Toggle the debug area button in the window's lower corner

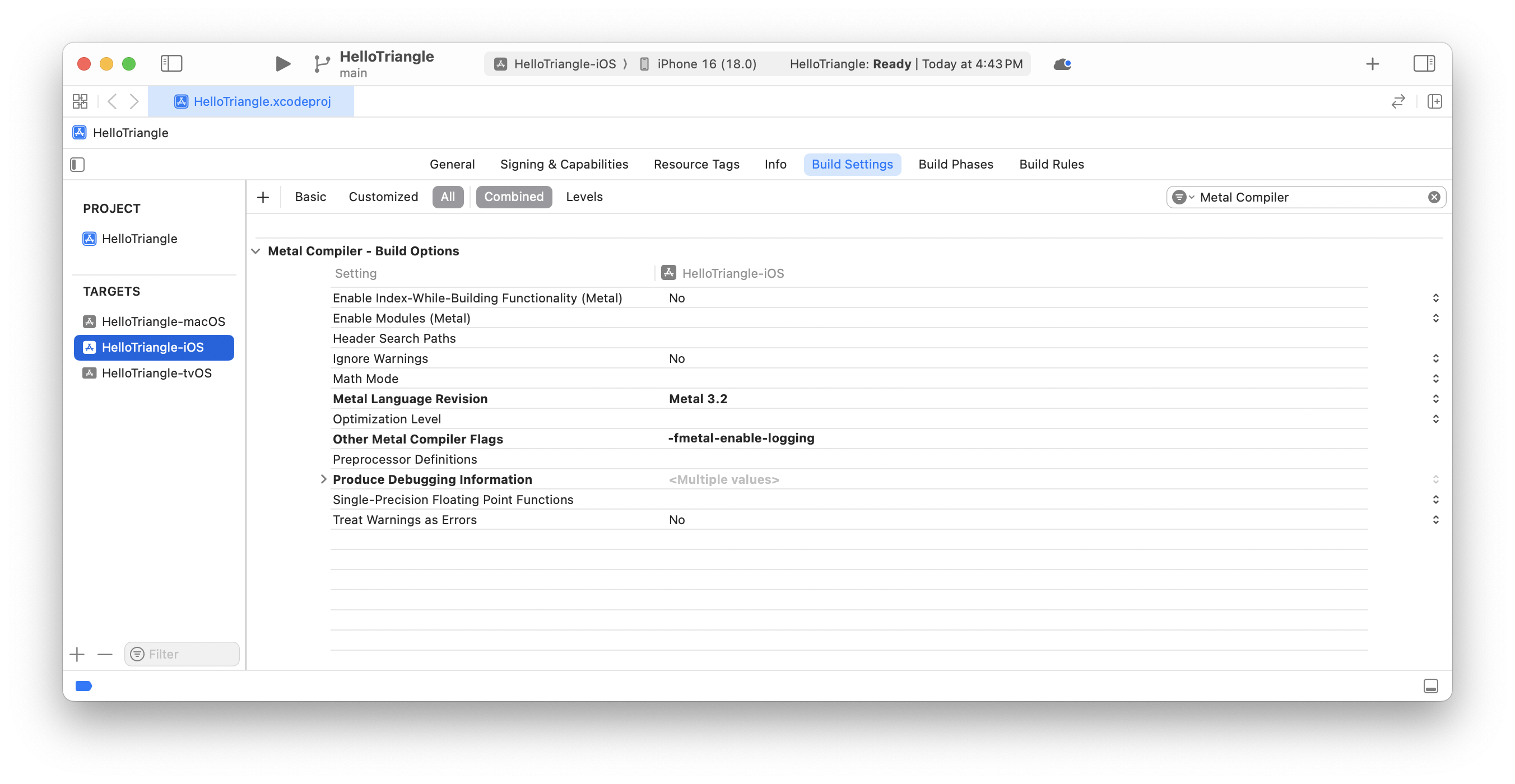(1431, 686)
